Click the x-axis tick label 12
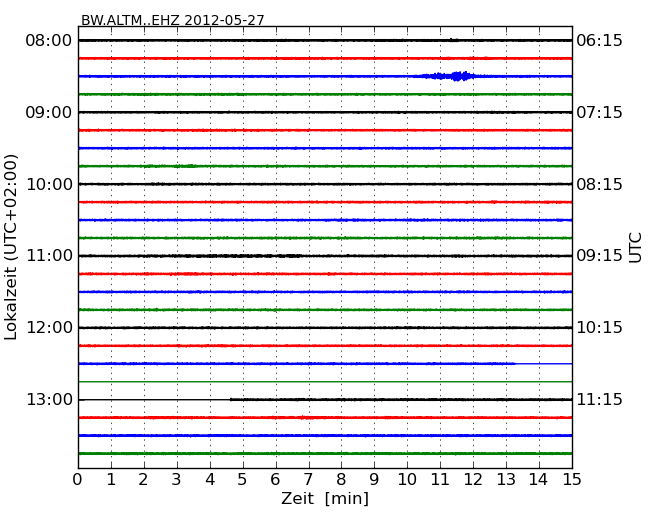This screenshot has width=650, height=520. pyautogui.click(x=473, y=479)
